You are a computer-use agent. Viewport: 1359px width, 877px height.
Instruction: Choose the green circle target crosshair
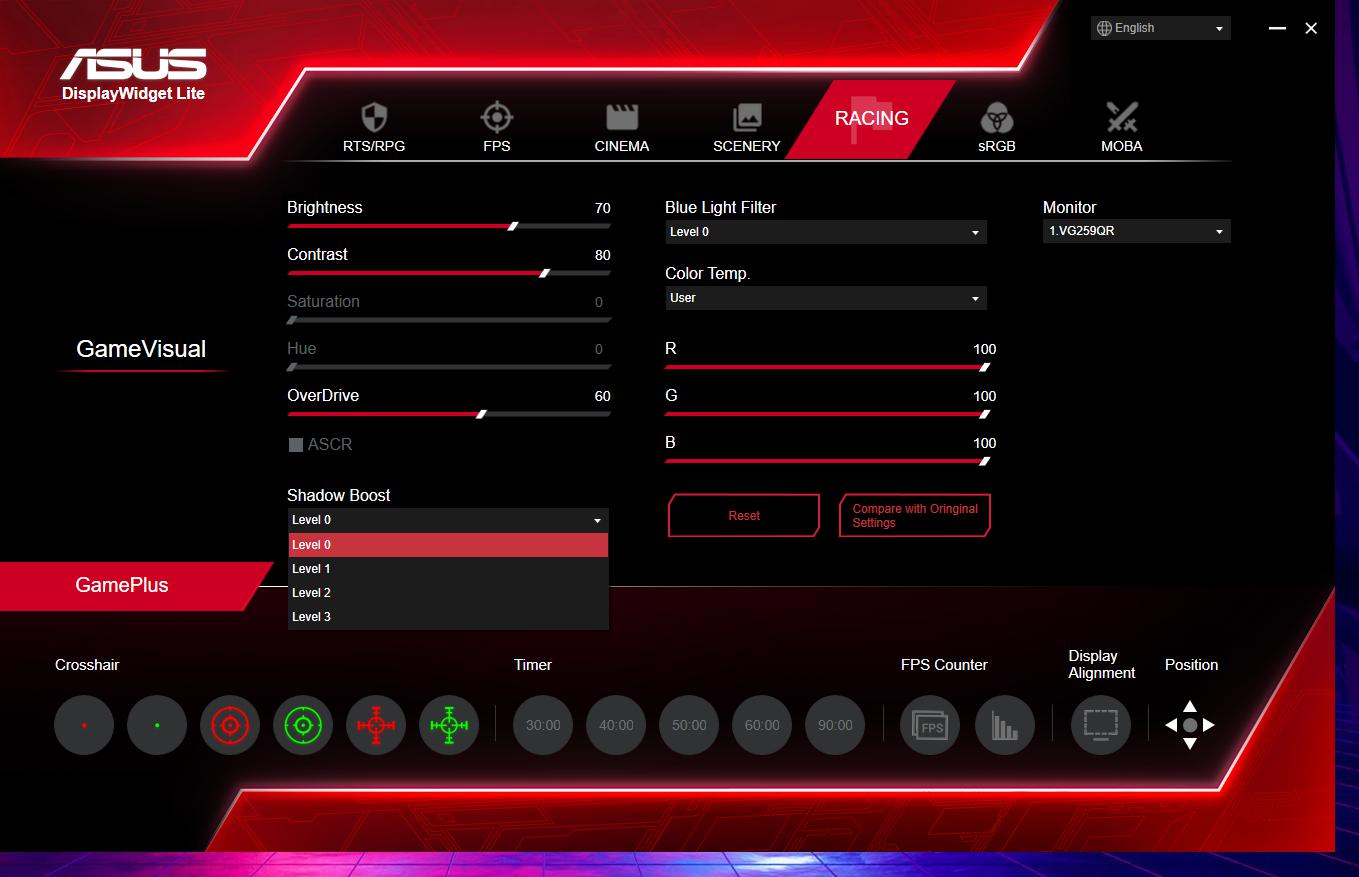[303, 725]
